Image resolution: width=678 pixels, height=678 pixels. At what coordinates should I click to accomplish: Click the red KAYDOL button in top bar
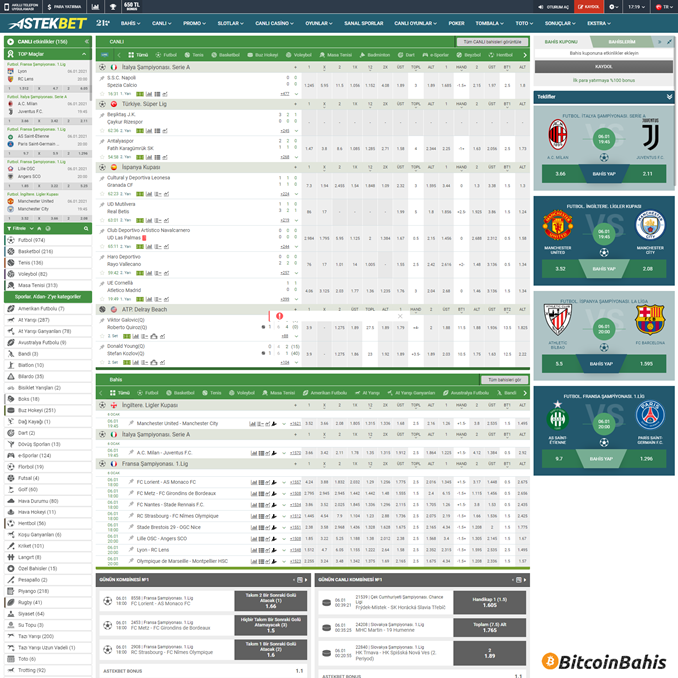pos(588,6)
